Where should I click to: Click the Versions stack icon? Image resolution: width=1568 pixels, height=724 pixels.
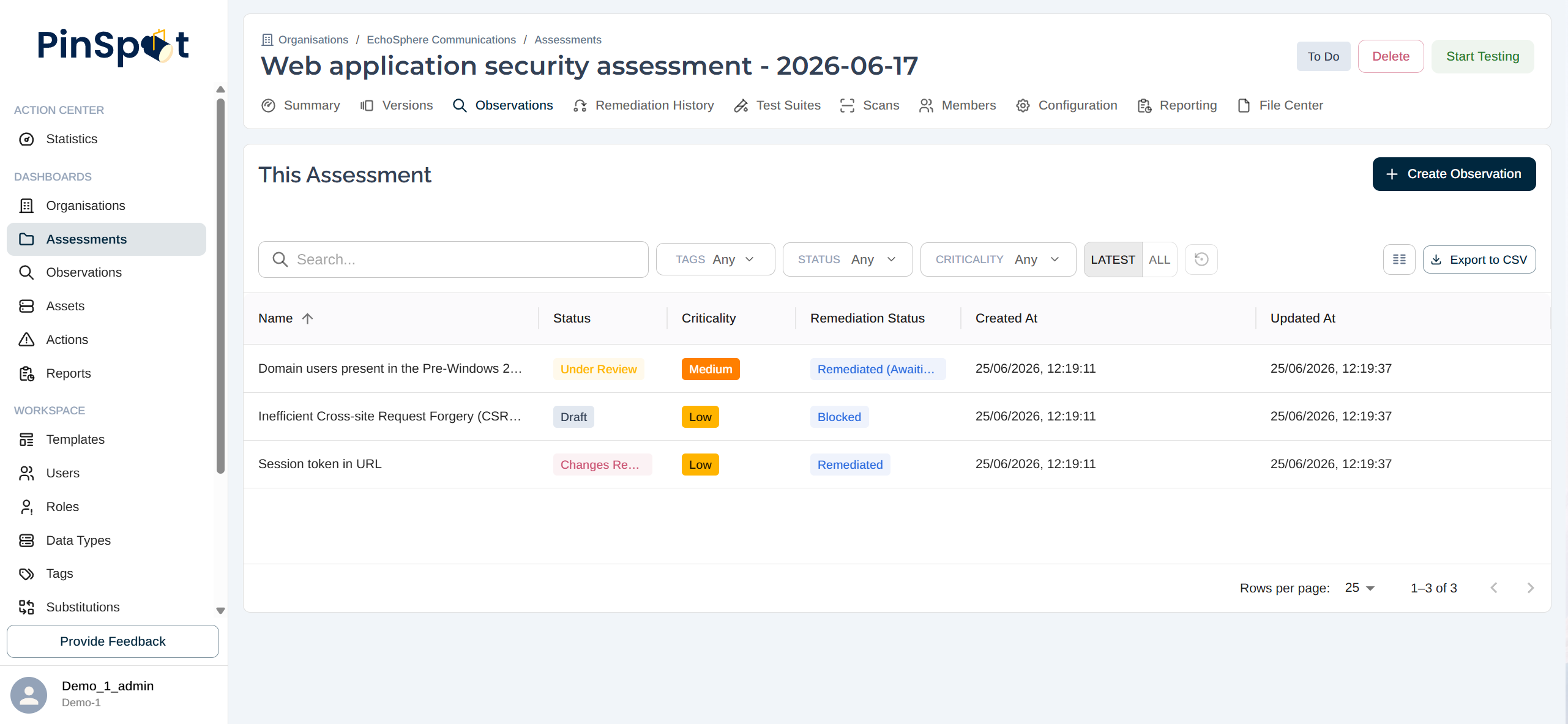[x=367, y=105]
